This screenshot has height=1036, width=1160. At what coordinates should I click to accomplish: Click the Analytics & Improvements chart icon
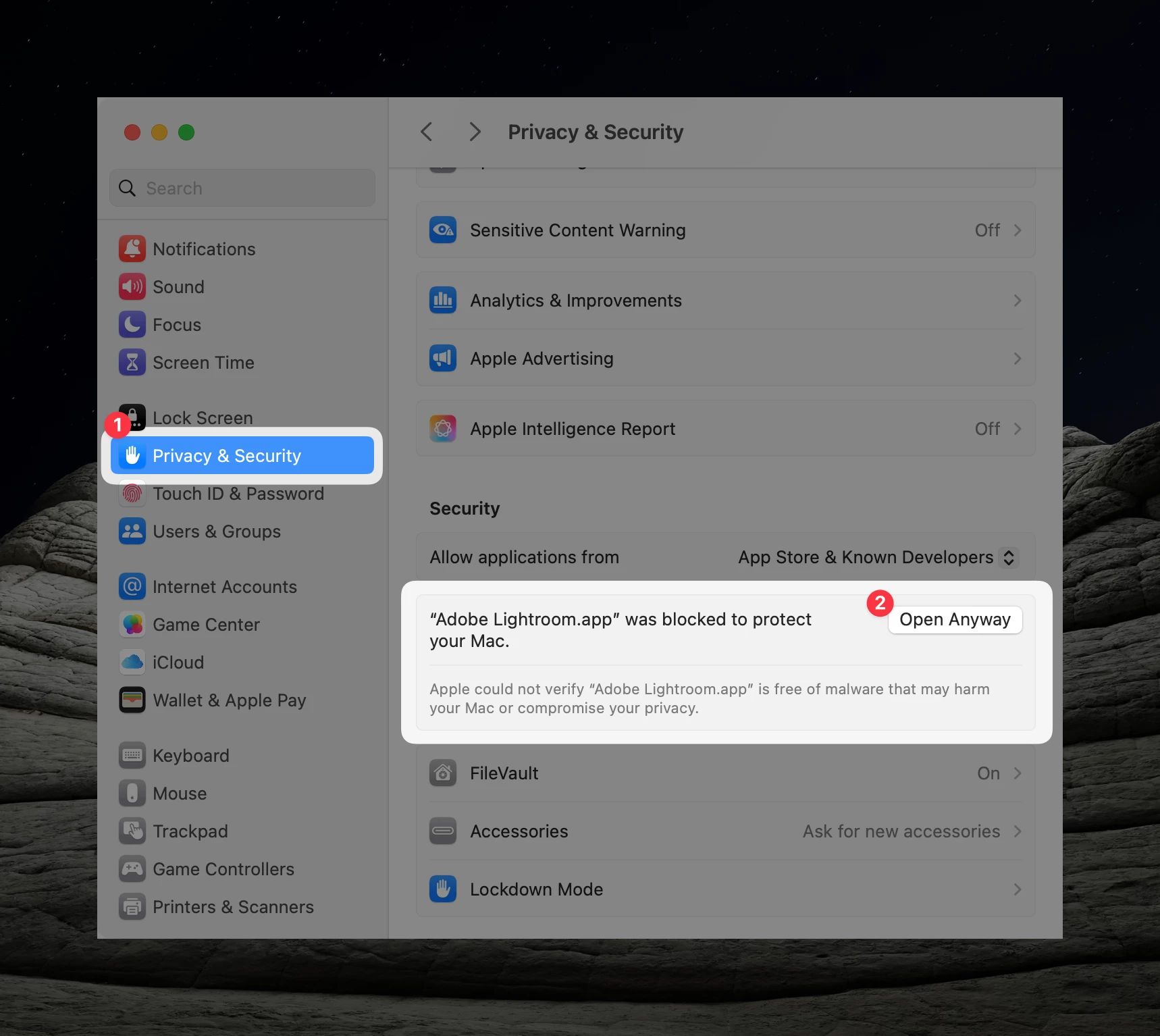point(443,301)
